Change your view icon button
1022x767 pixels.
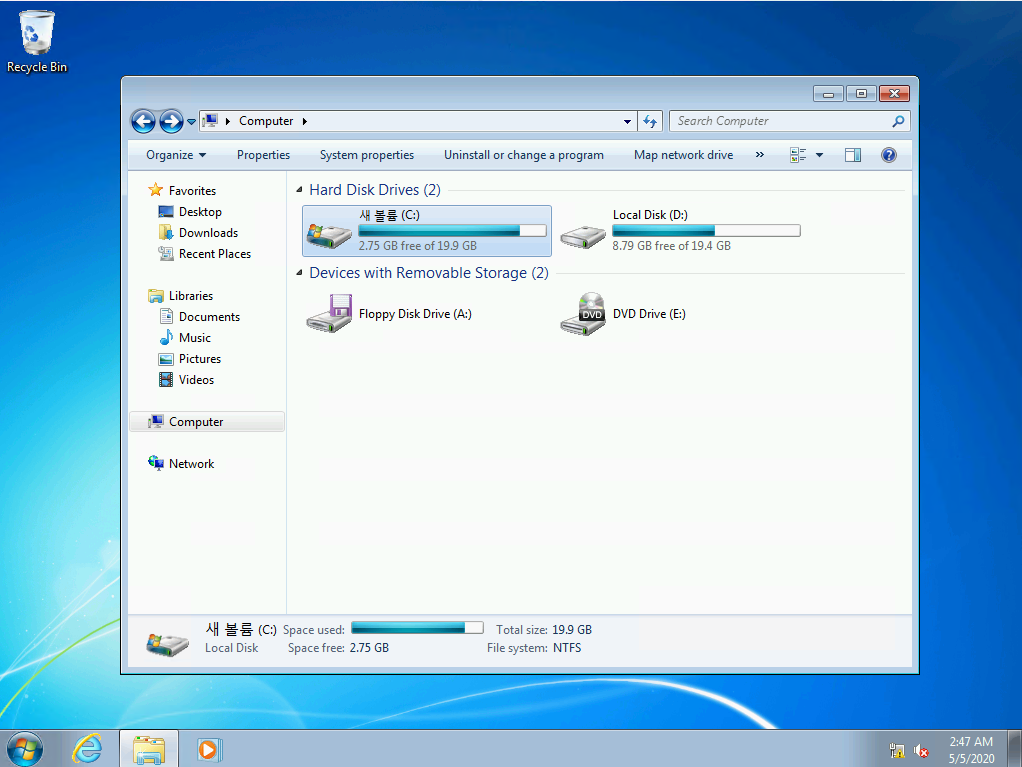pos(798,155)
